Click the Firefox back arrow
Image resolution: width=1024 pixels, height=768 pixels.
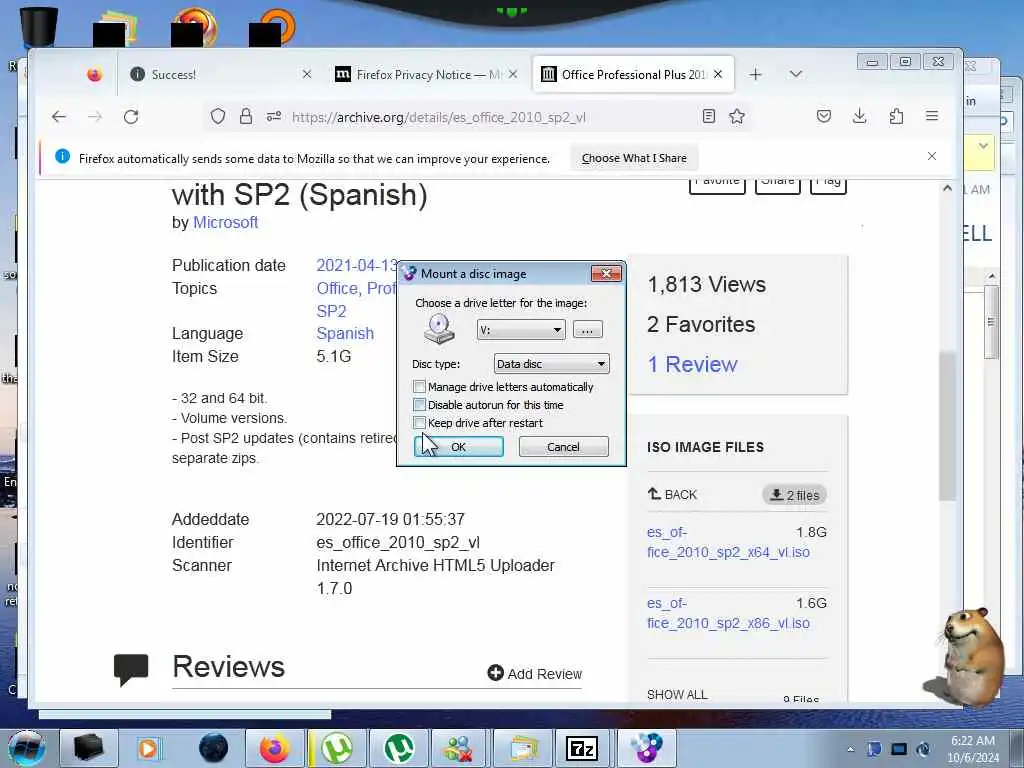(x=59, y=117)
